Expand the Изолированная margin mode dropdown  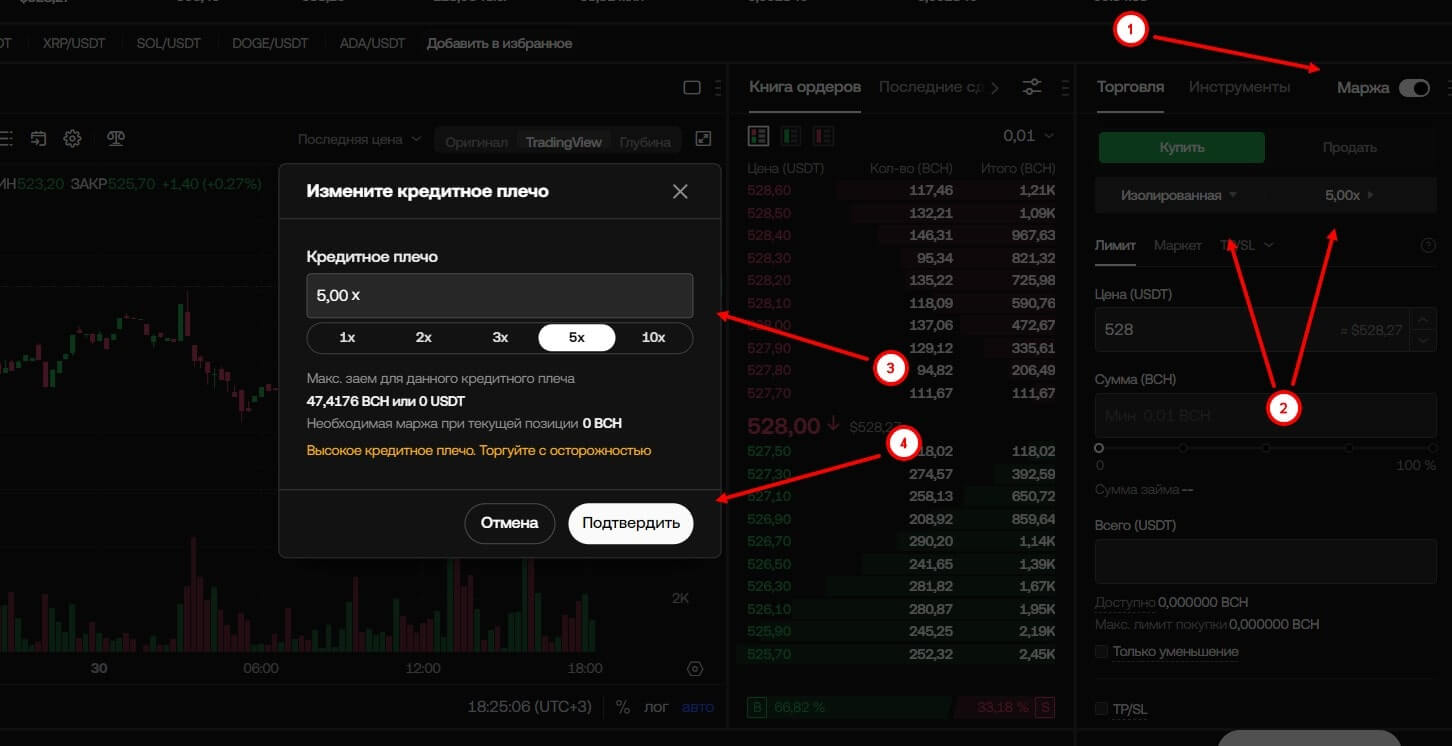1178,196
